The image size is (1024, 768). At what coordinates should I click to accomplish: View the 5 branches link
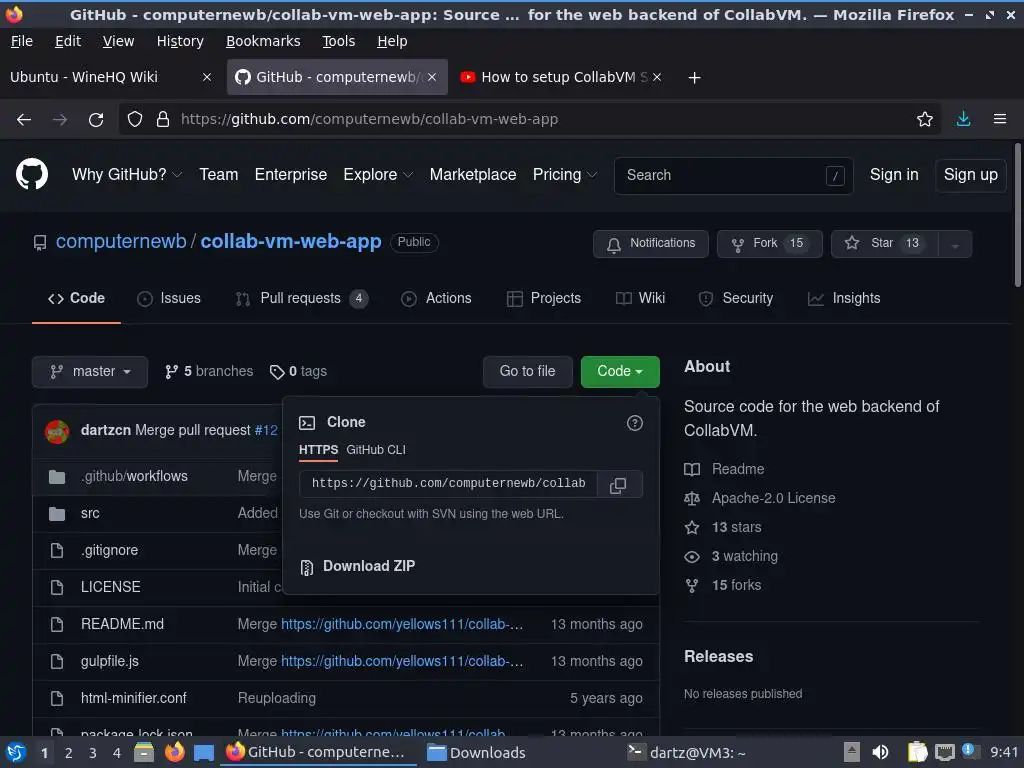[x=209, y=372]
